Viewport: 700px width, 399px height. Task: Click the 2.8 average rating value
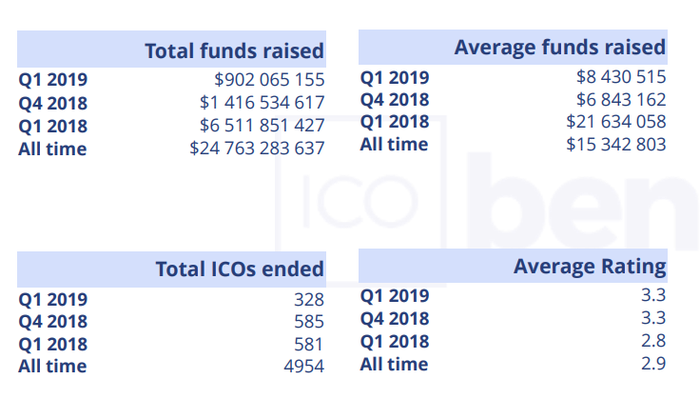654,341
